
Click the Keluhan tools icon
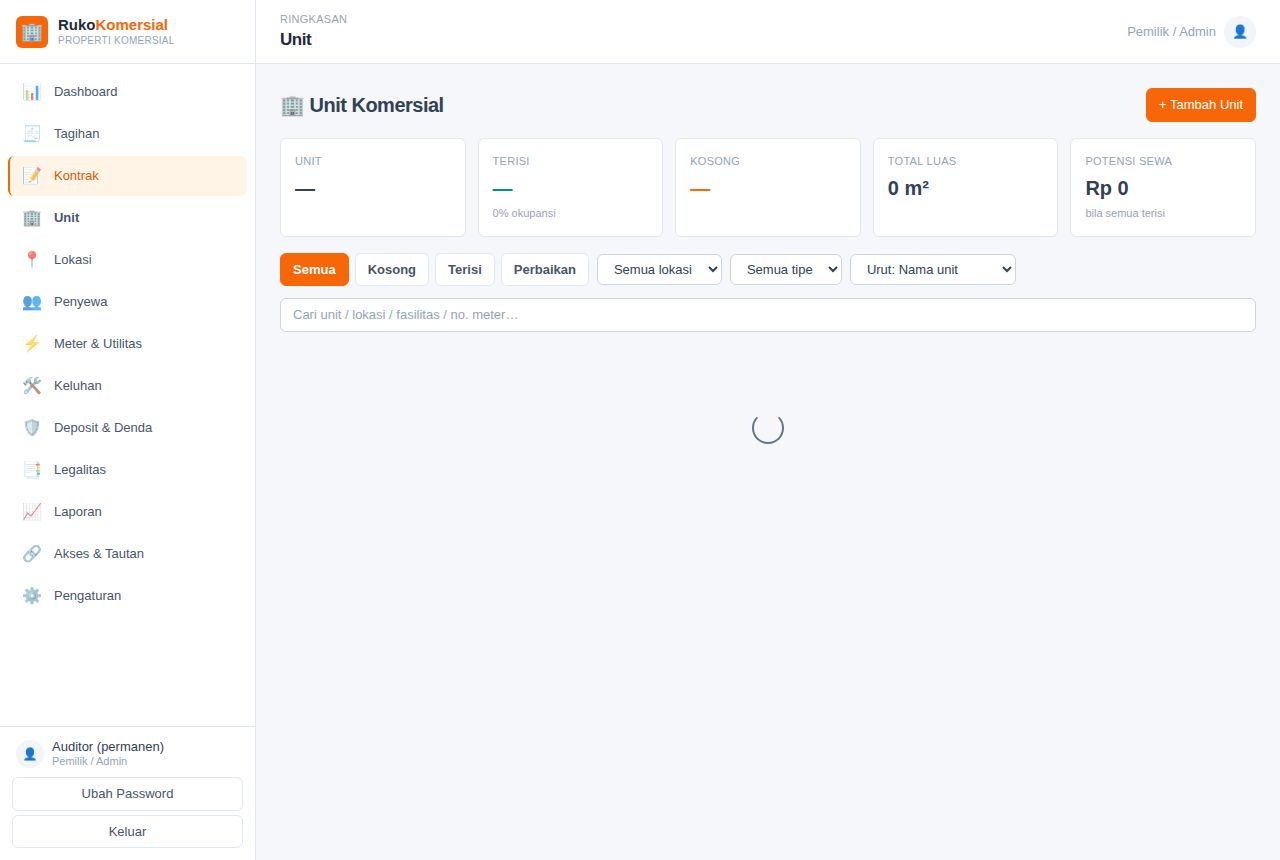(x=32, y=386)
